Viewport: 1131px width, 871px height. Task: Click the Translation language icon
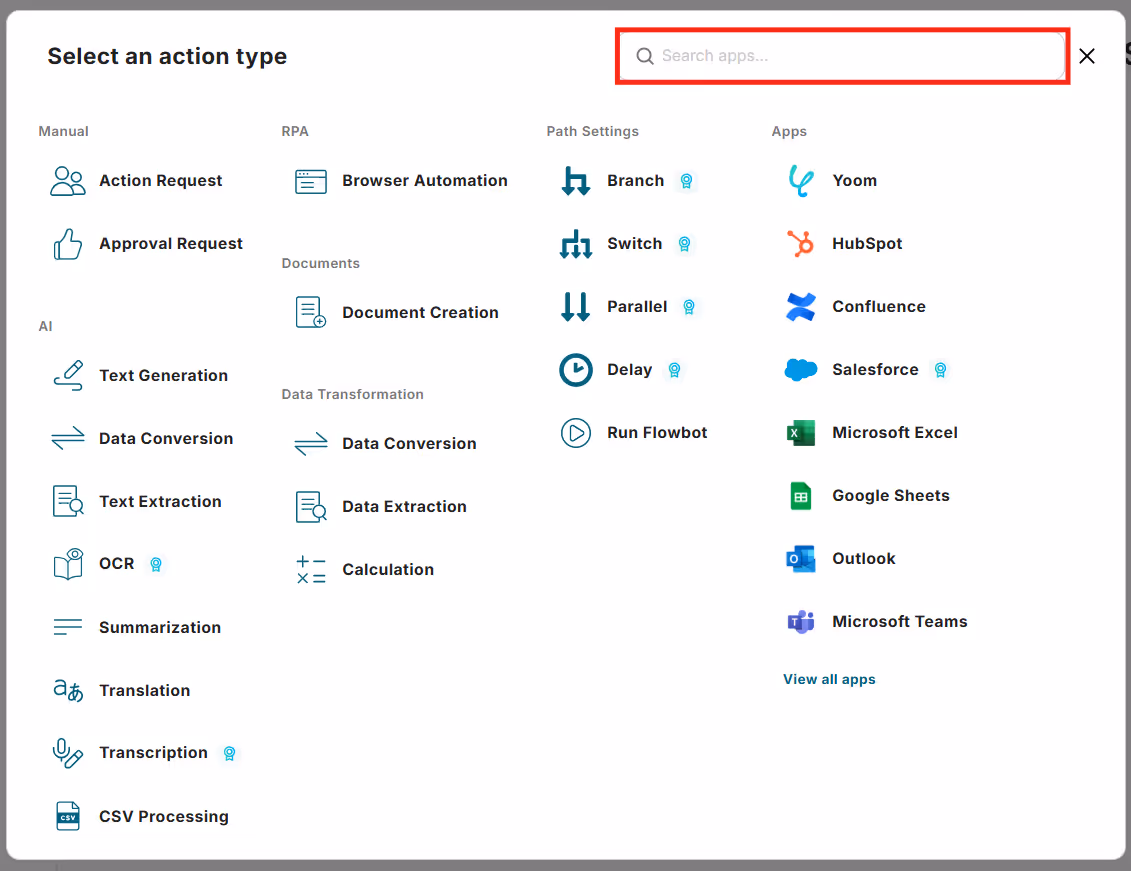(x=68, y=690)
